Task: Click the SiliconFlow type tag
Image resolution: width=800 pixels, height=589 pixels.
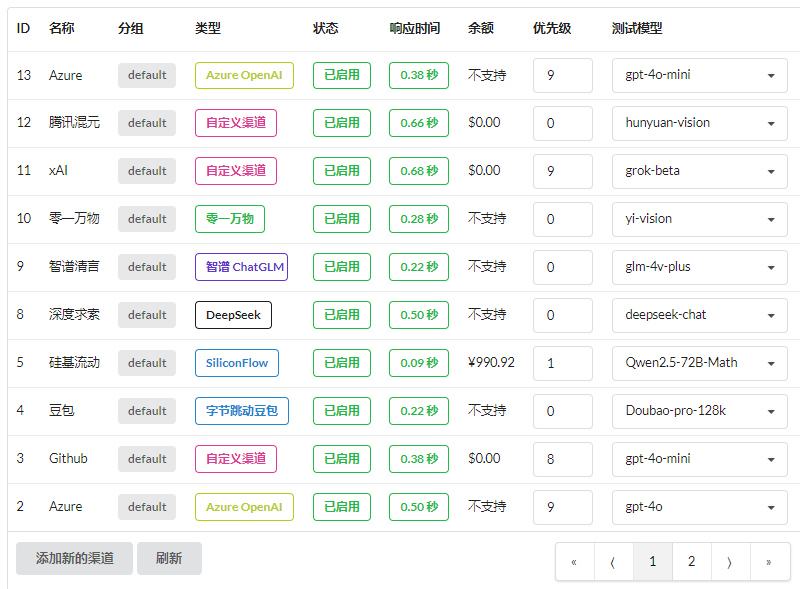Action: point(237,363)
